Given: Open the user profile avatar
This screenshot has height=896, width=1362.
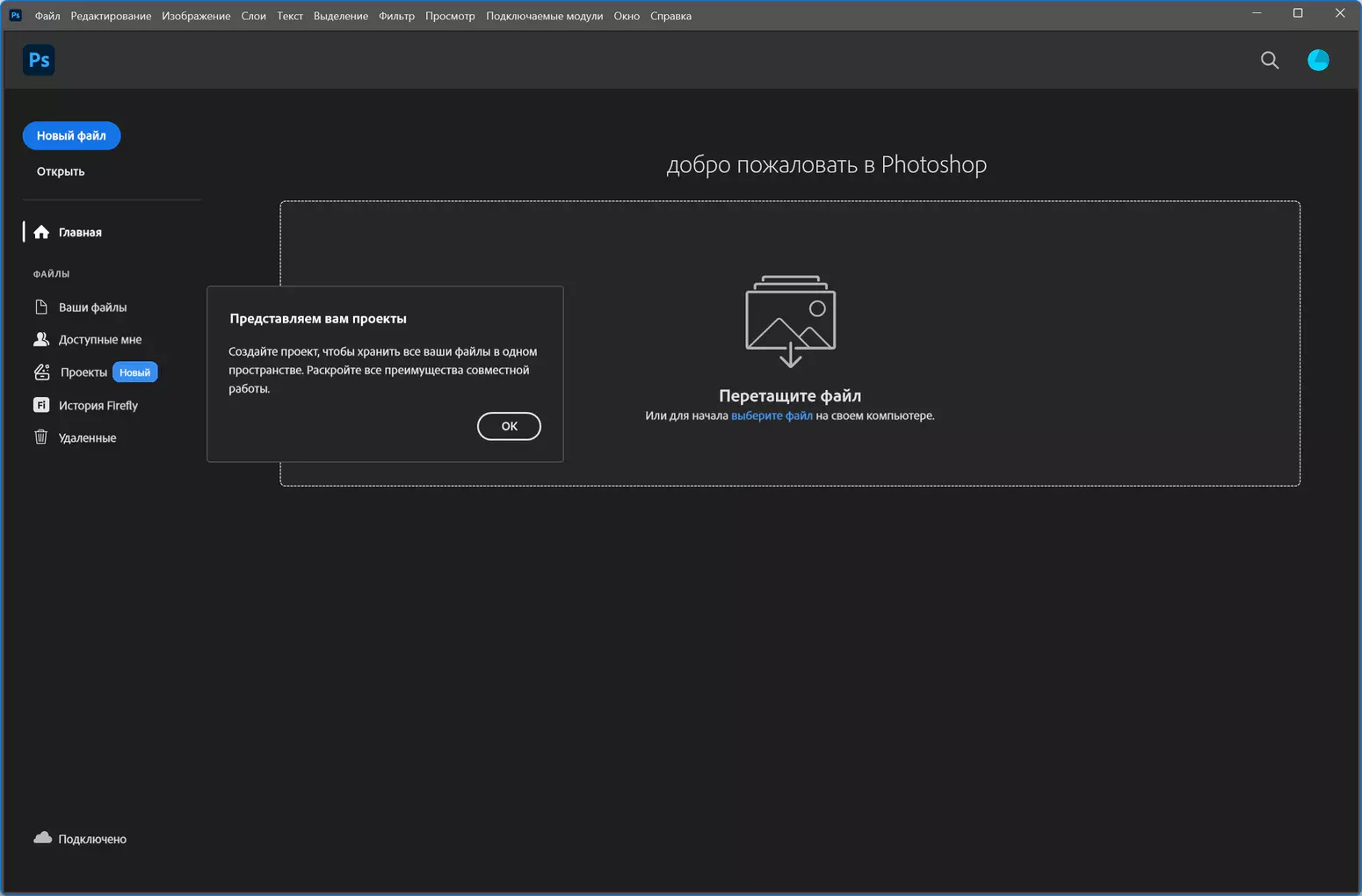Looking at the screenshot, I should 1317,60.
